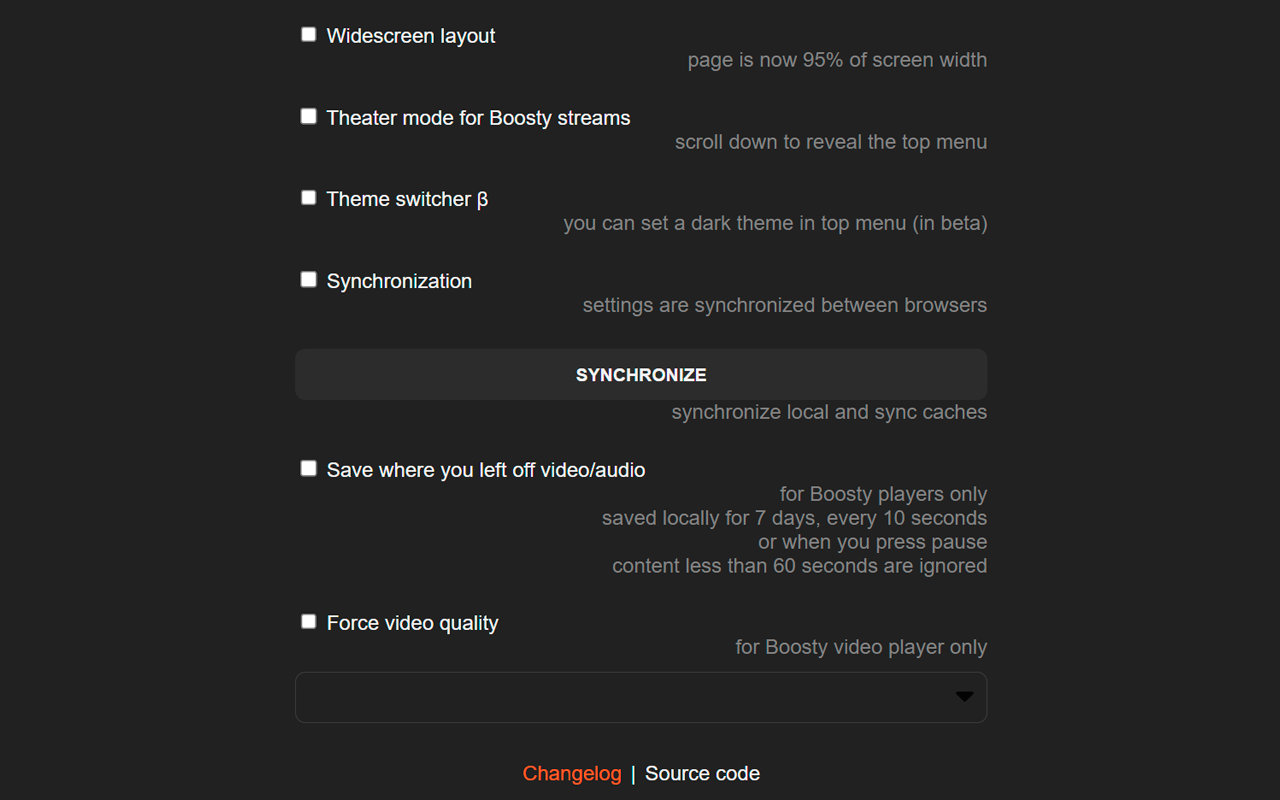The height and width of the screenshot is (800, 1280).
Task: Tick the Theater mode for Boosty streams checkbox
Action: [x=309, y=117]
